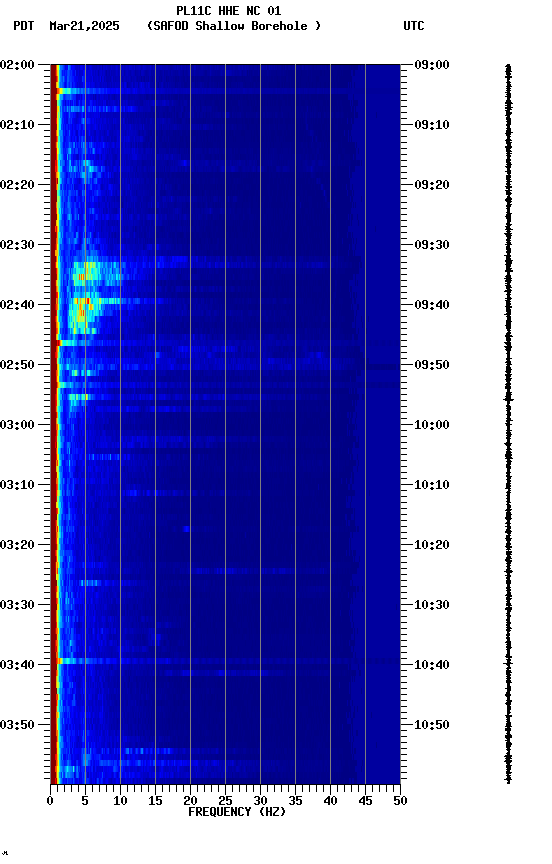This screenshot has height=864, width=552.
Task: Click the UTC time label '10:30'
Action: click(432, 606)
